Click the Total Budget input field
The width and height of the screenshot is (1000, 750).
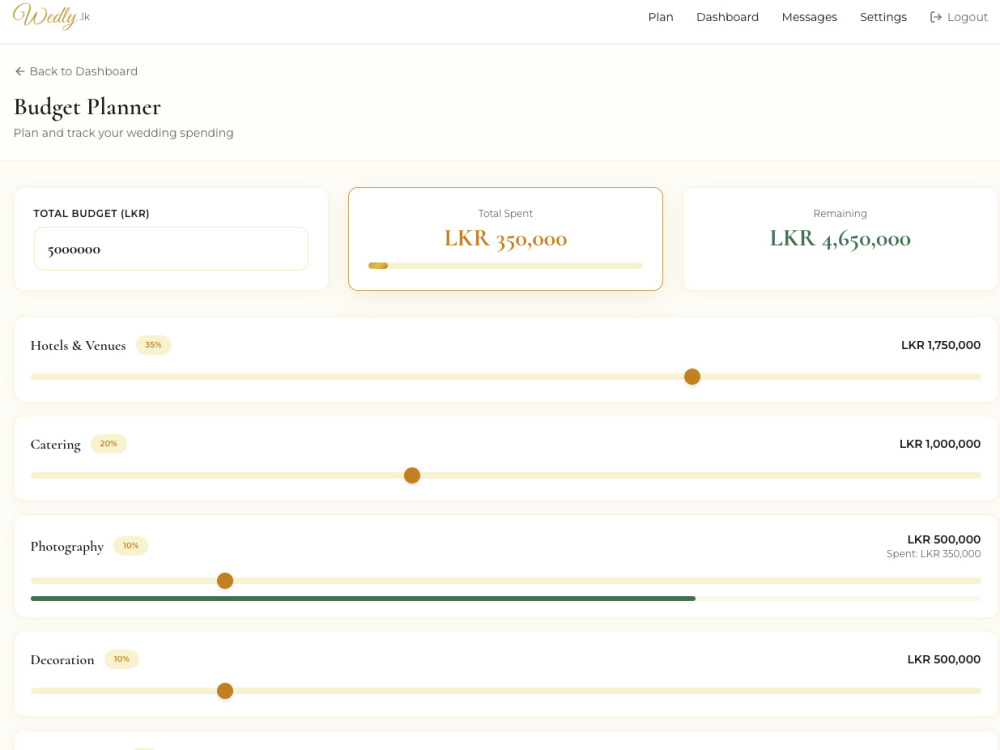pyautogui.click(x=171, y=249)
